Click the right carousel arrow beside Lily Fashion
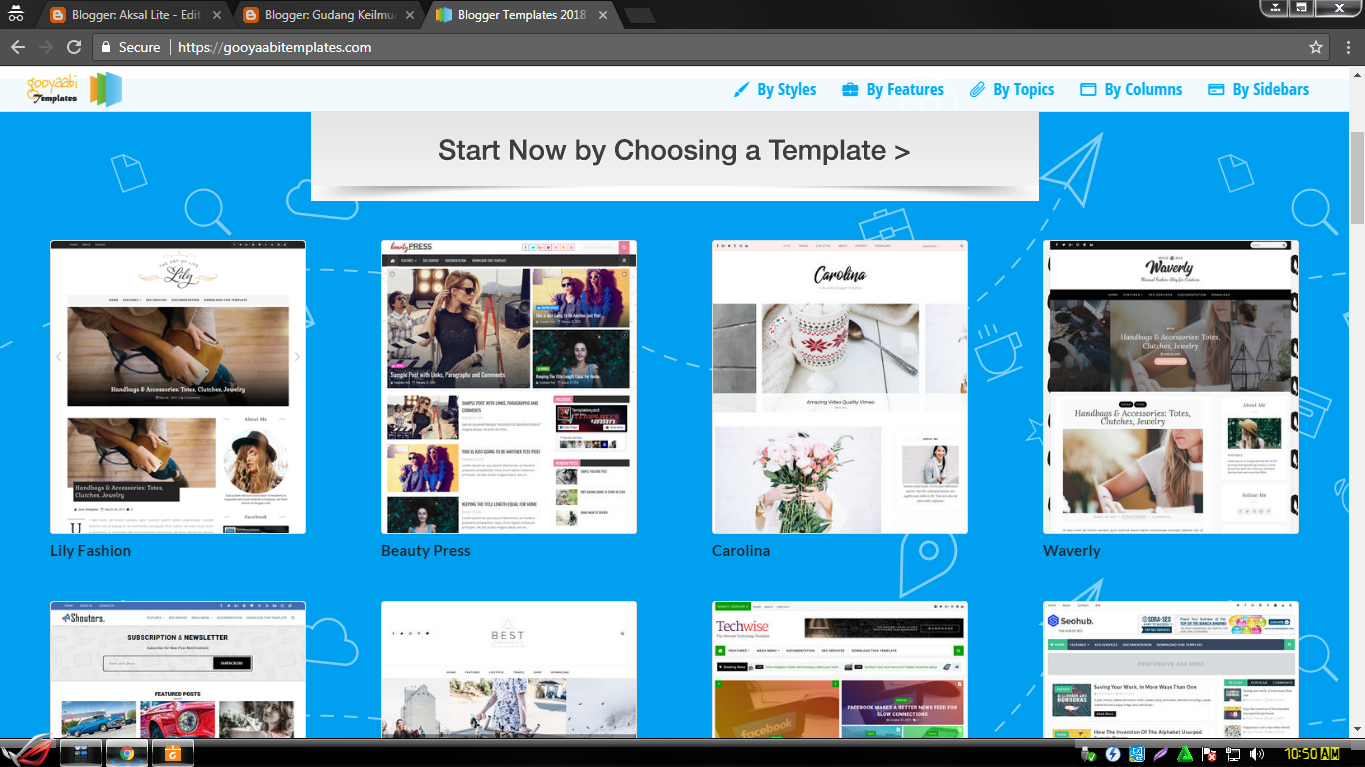Viewport: 1365px width, 767px height. click(x=297, y=355)
